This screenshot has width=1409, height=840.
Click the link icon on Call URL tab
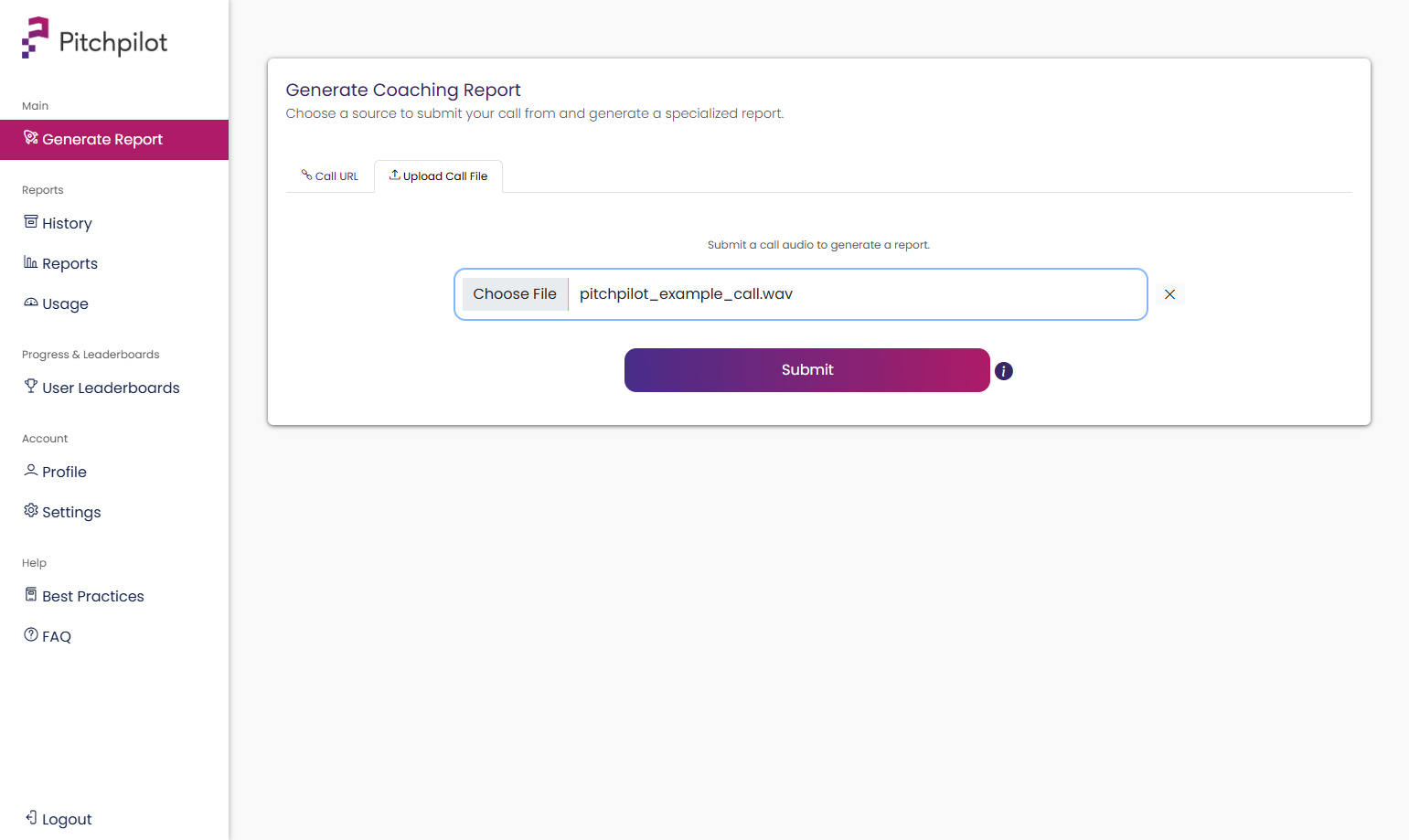pyautogui.click(x=307, y=175)
